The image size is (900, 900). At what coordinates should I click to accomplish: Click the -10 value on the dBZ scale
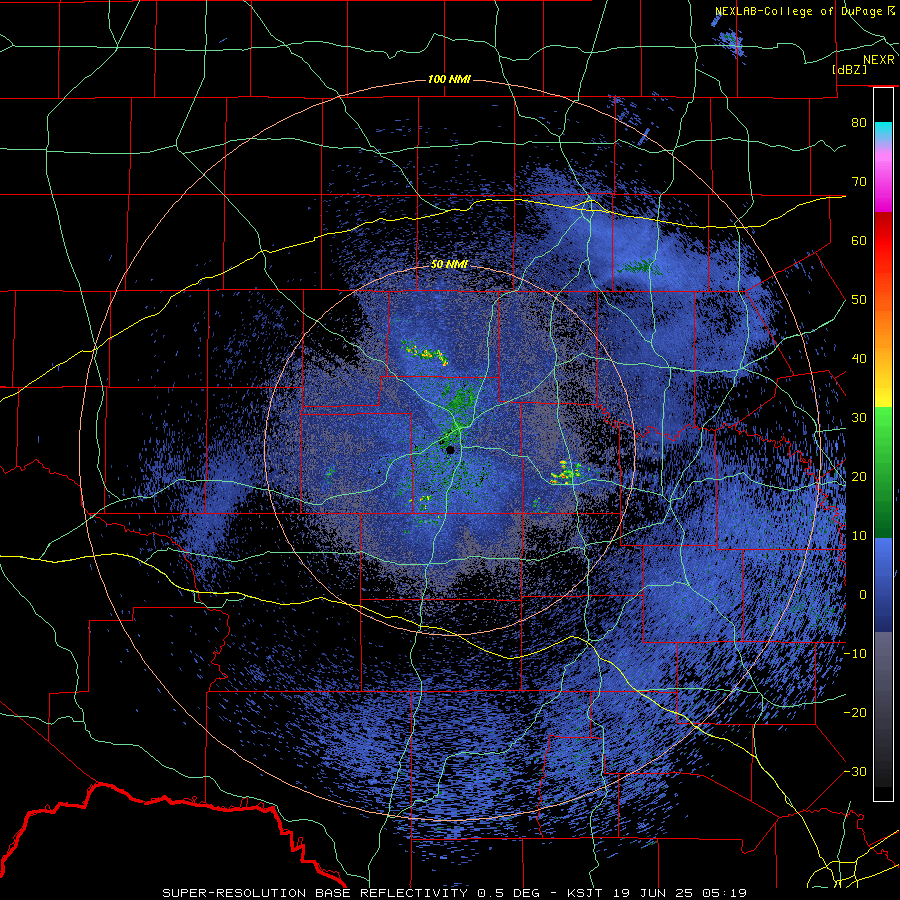point(855,654)
